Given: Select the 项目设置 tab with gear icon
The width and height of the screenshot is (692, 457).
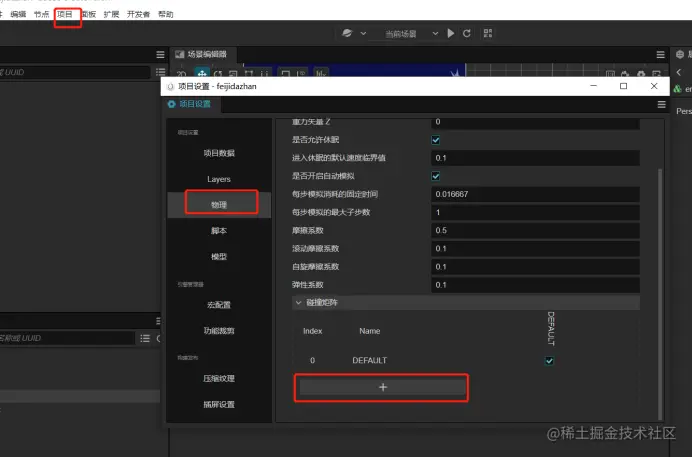Looking at the screenshot, I should coord(190,104).
